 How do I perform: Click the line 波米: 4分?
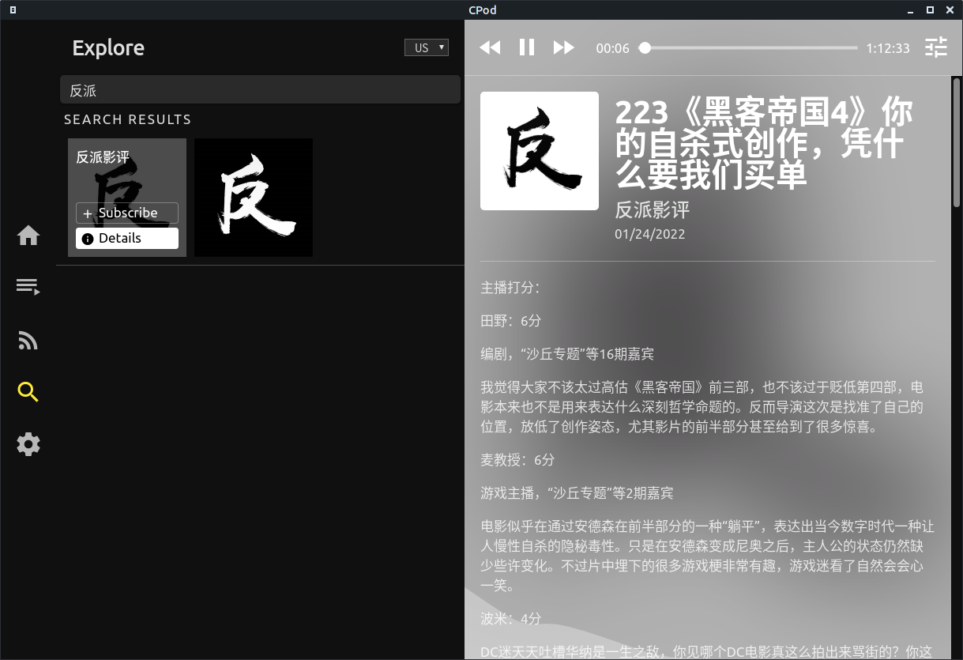(x=511, y=619)
